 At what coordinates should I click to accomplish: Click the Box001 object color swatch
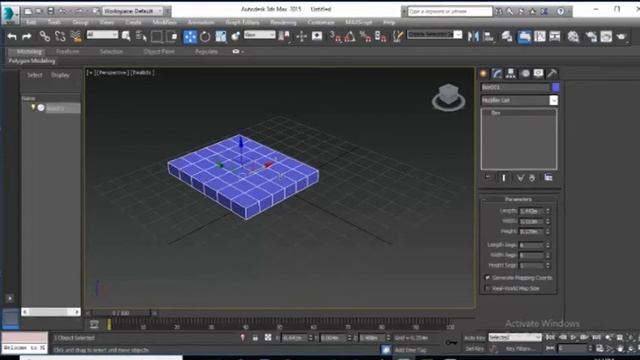(x=556, y=87)
